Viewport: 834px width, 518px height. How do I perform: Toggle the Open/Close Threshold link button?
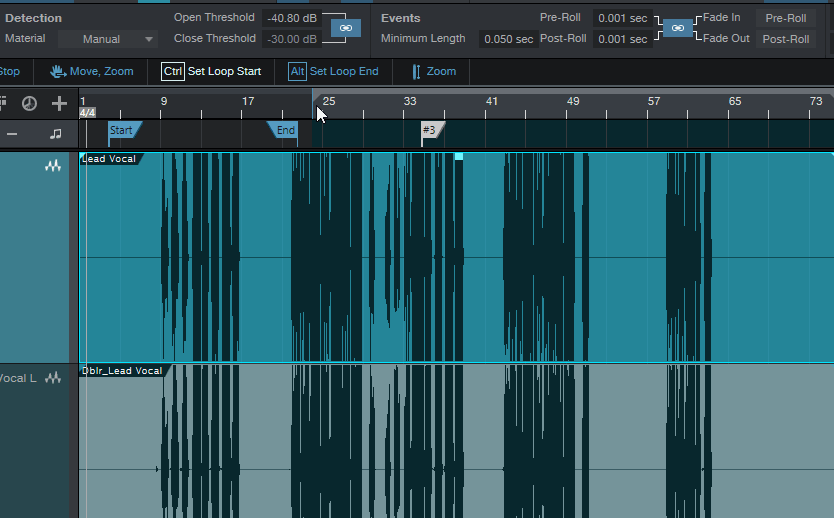point(345,28)
